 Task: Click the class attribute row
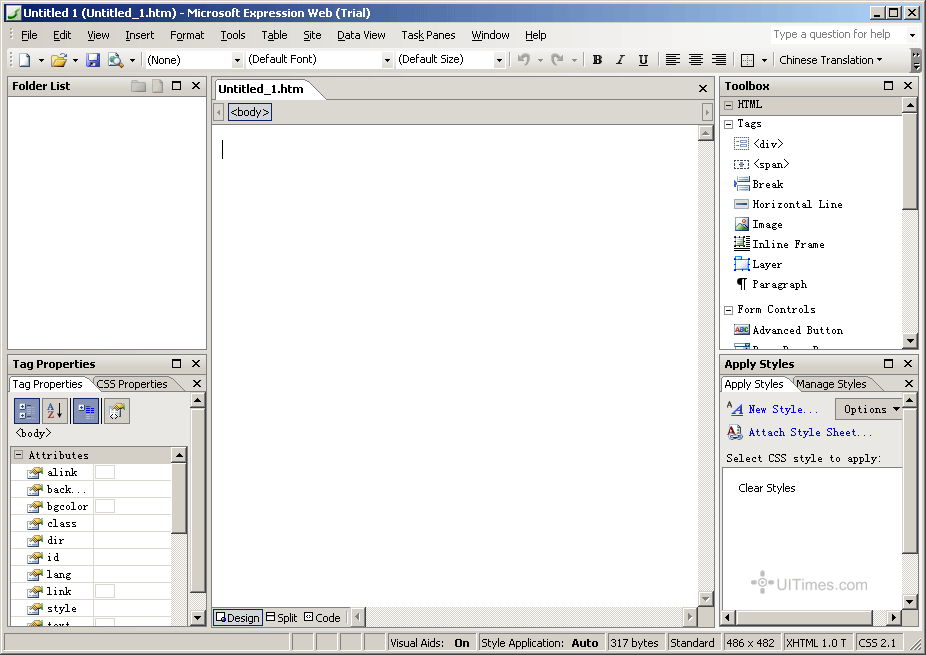91,523
